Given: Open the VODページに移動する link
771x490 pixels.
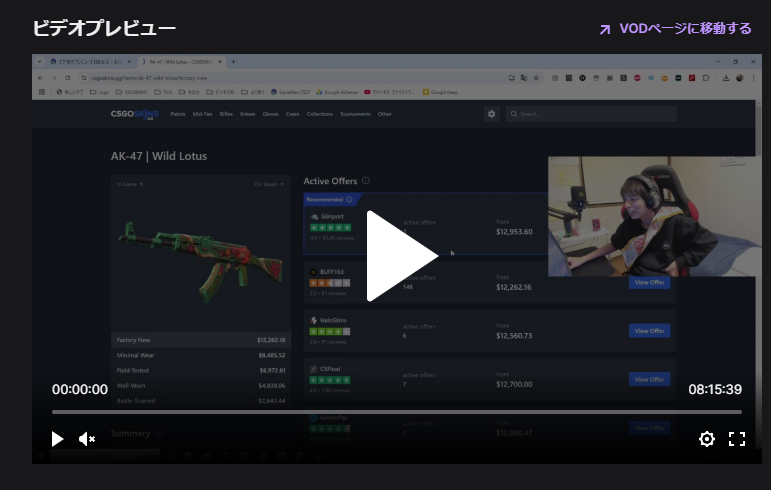Looking at the screenshot, I should click(676, 29).
